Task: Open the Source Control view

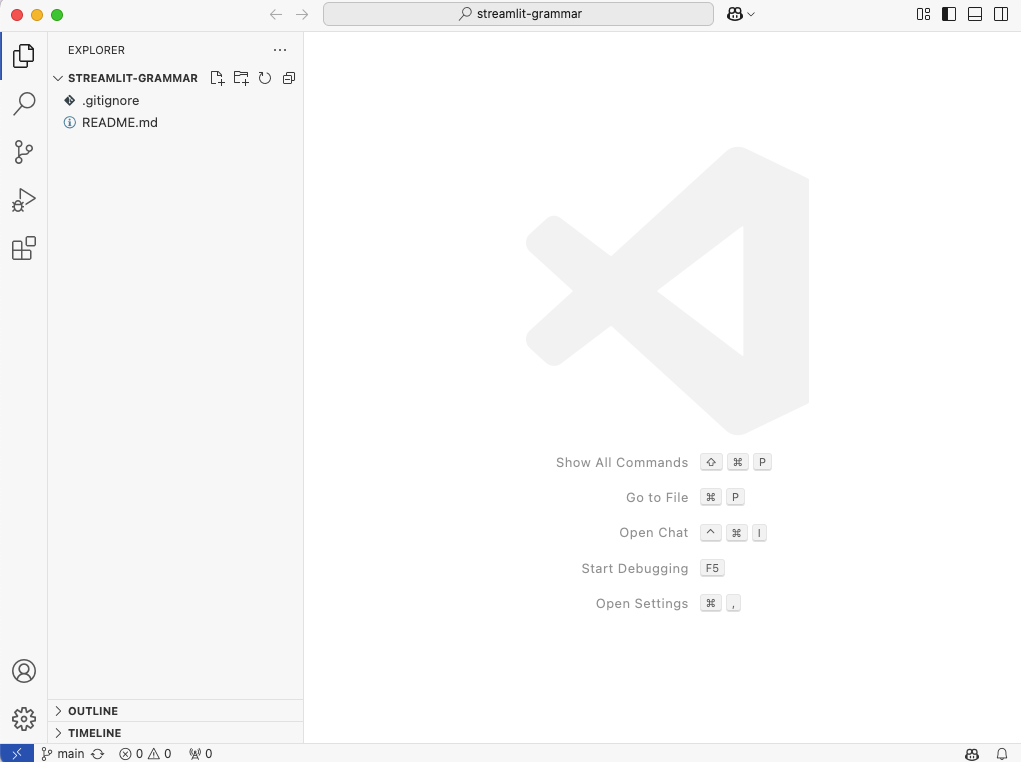Action: click(23, 152)
